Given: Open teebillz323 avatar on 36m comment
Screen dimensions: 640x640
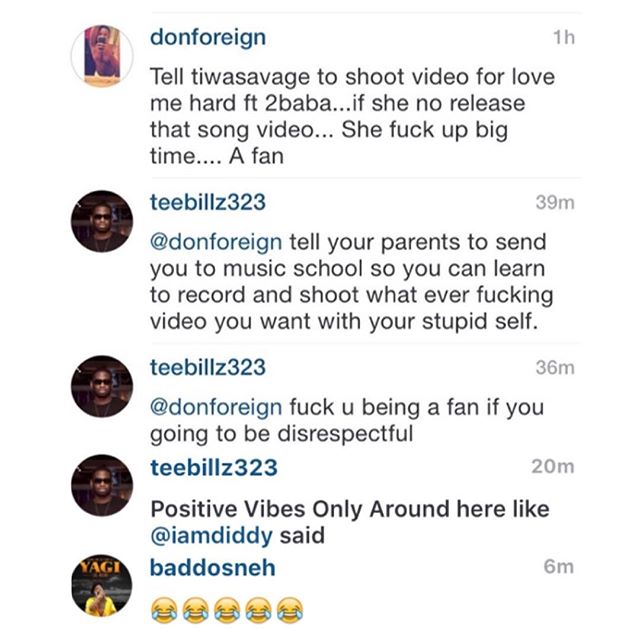Looking at the screenshot, I should (x=102, y=386).
